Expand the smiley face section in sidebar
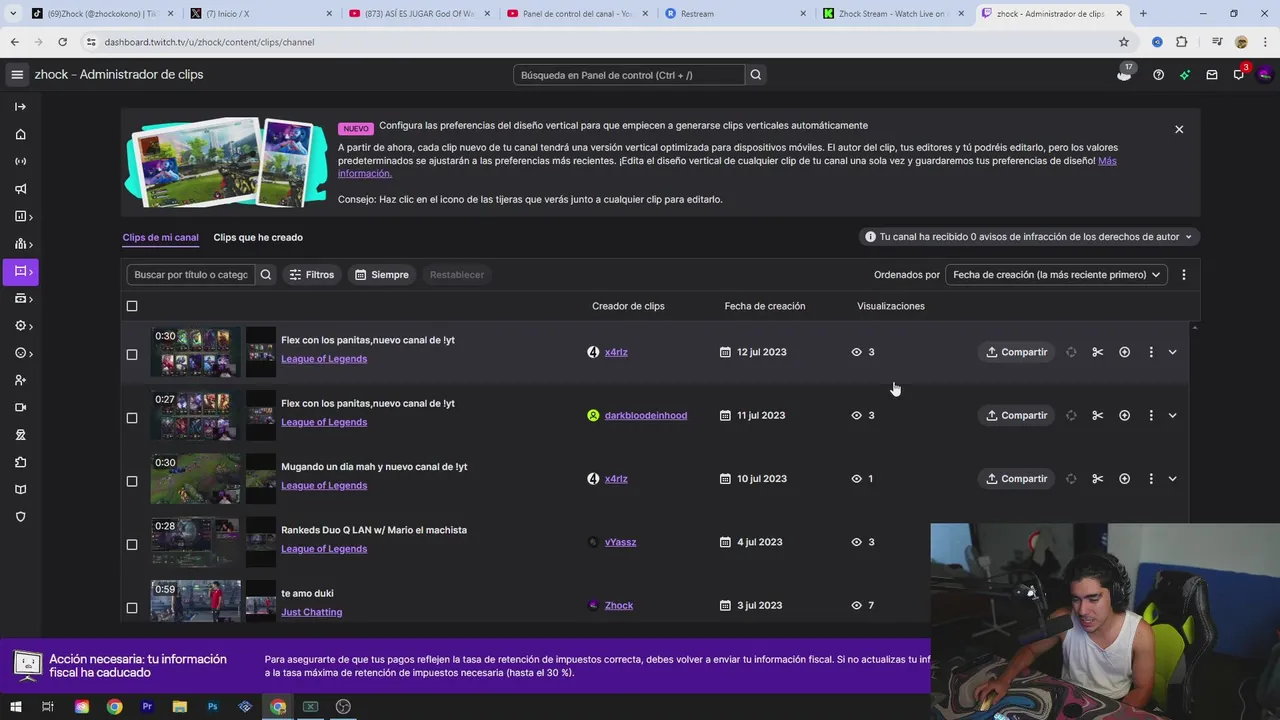This screenshot has width=1280, height=720. (x=23, y=353)
